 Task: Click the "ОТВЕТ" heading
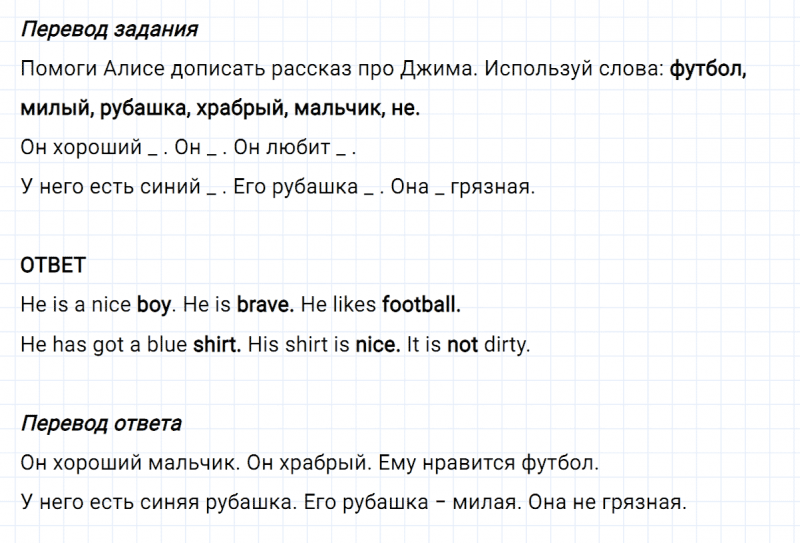point(53,266)
